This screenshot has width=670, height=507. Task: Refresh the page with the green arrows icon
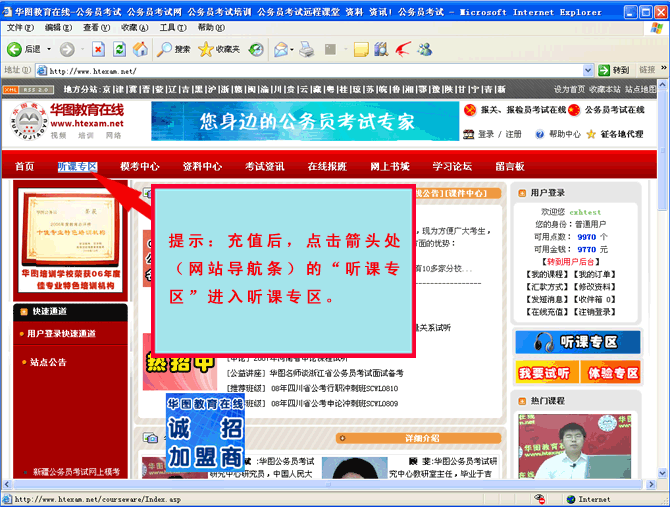[119, 49]
